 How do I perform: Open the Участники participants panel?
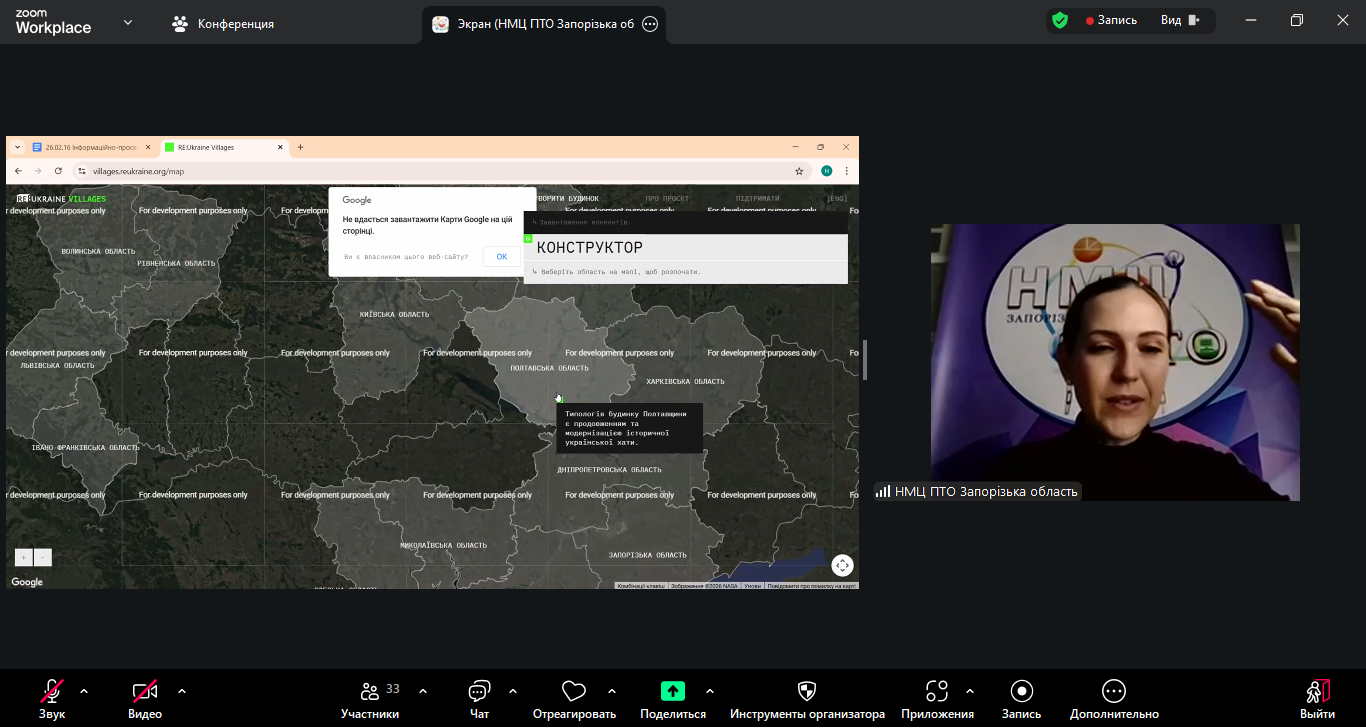[x=370, y=699]
